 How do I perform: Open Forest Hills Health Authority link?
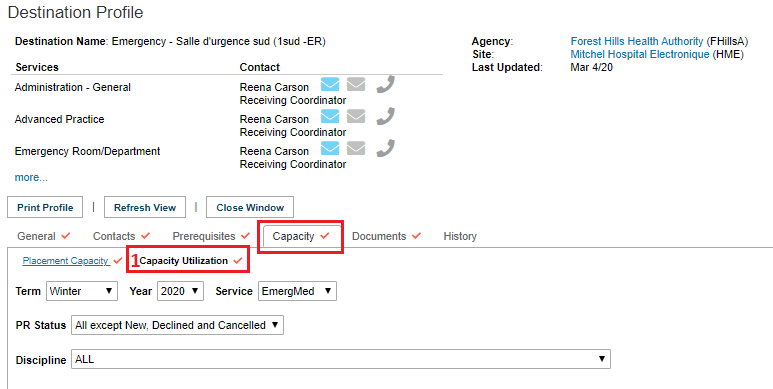click(636, 41)
